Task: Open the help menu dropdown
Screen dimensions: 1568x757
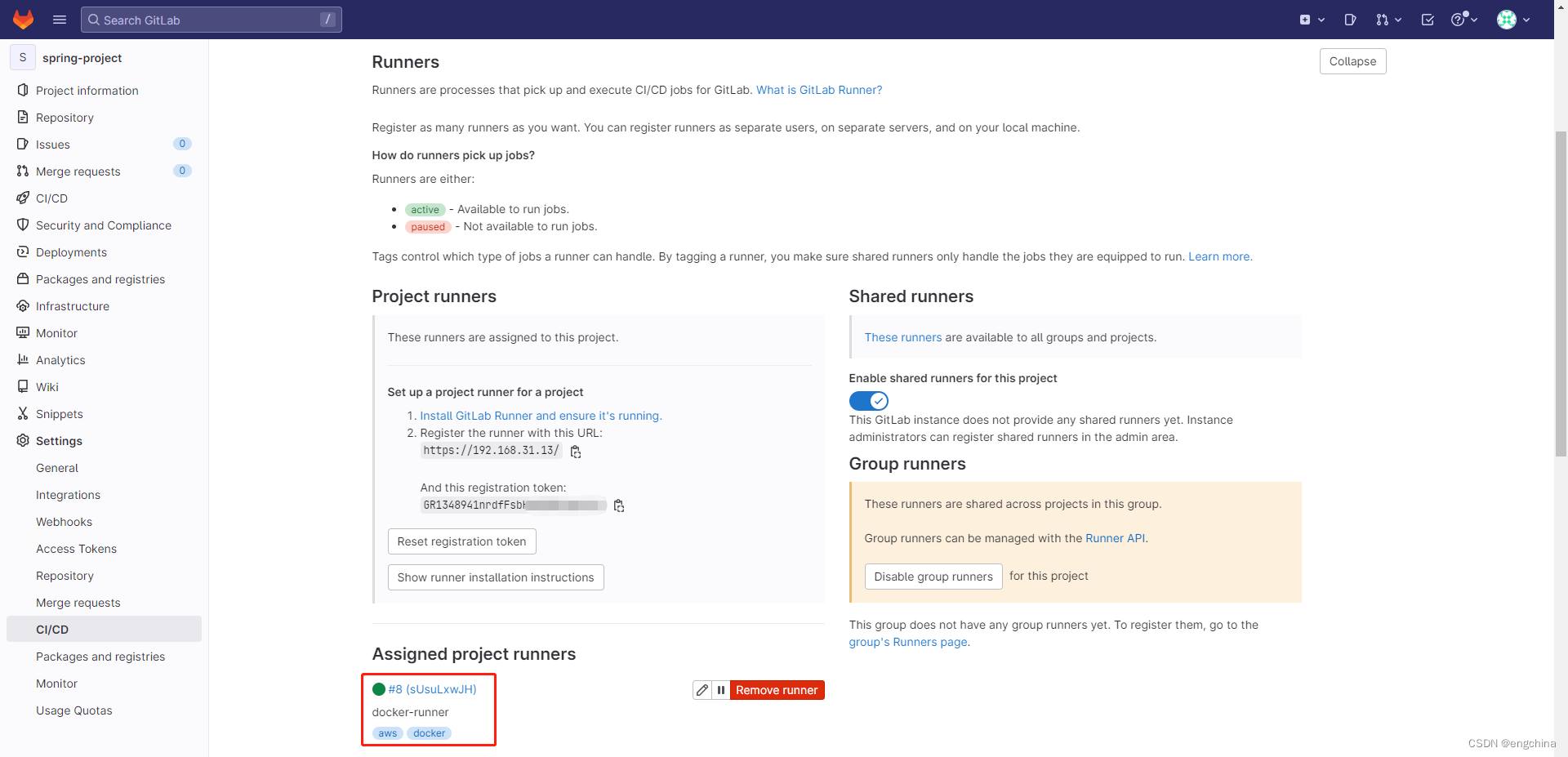Action: pos(1464,20)
